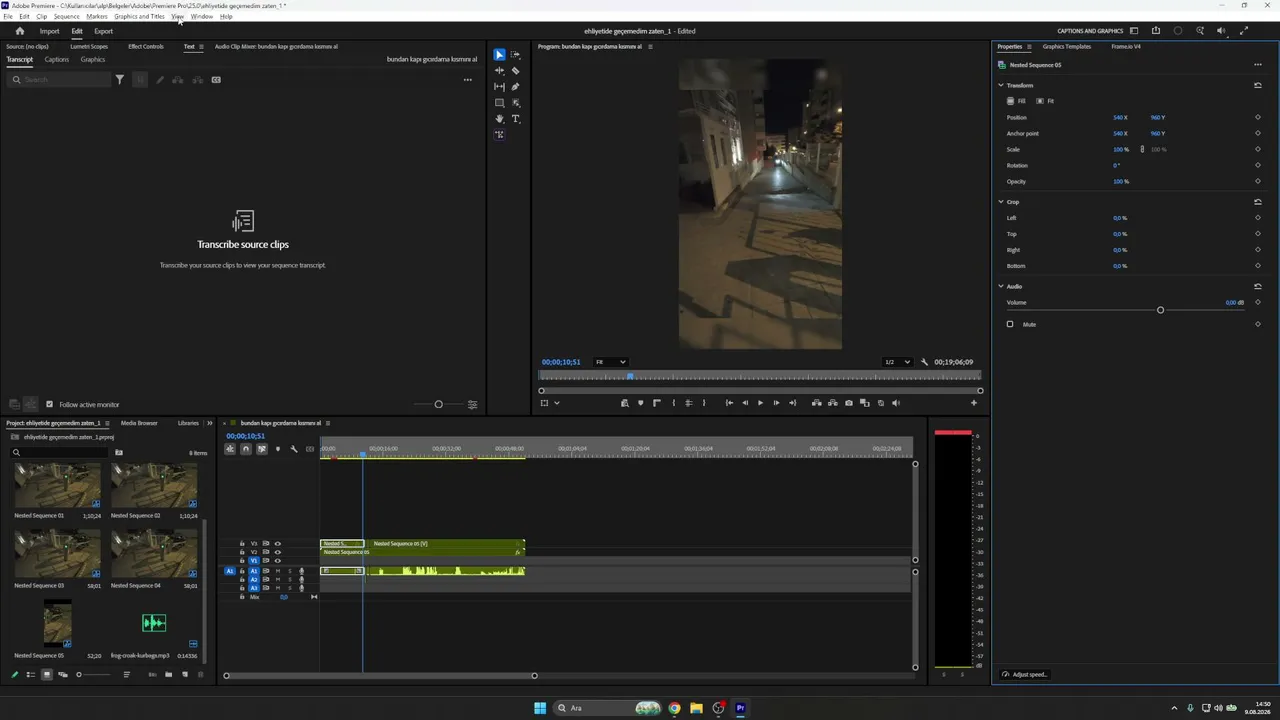Go to In point in Program monitor
Image resolution: width=1280 pixels, height=720 pixels.
pyautogui.click(x=729, y=403)
